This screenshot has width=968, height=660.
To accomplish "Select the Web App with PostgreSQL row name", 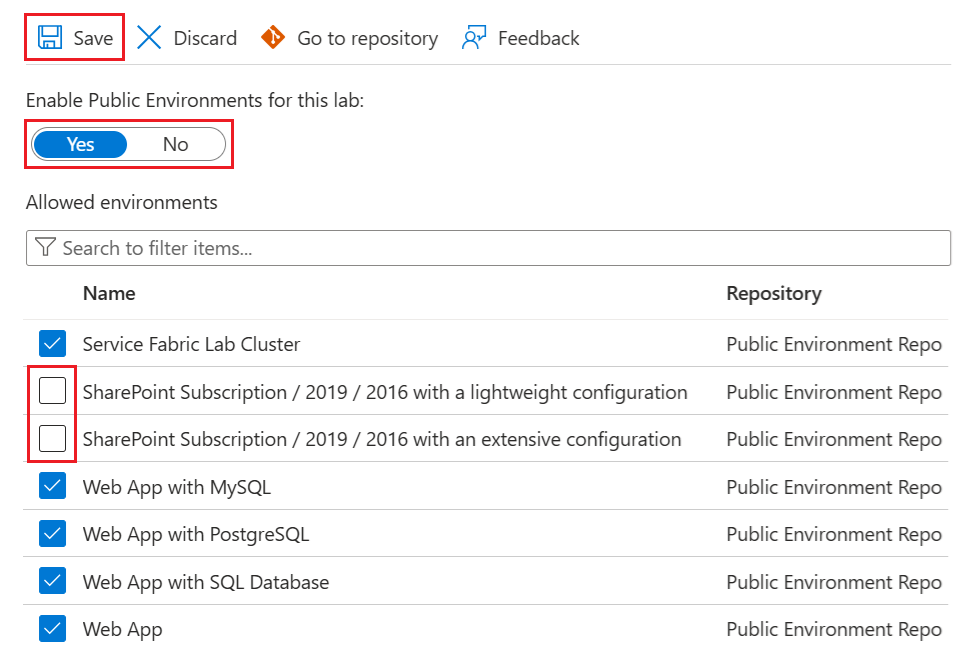I will 196,534.
